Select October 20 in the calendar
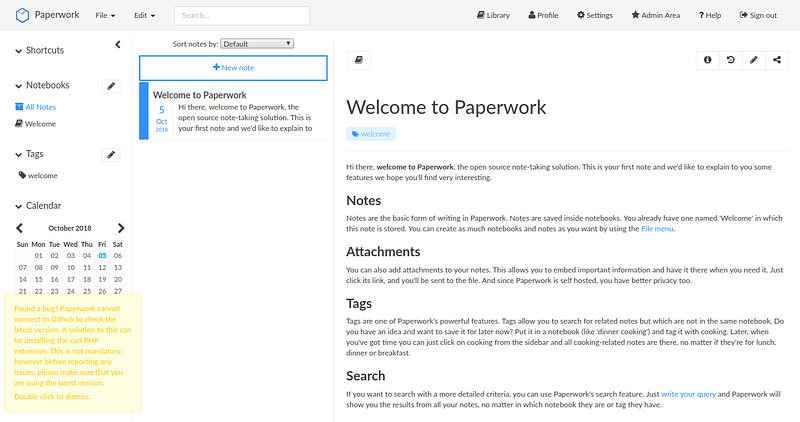Image resolution: width=800 pixels, height=422 pixels. tap(118, 279)
